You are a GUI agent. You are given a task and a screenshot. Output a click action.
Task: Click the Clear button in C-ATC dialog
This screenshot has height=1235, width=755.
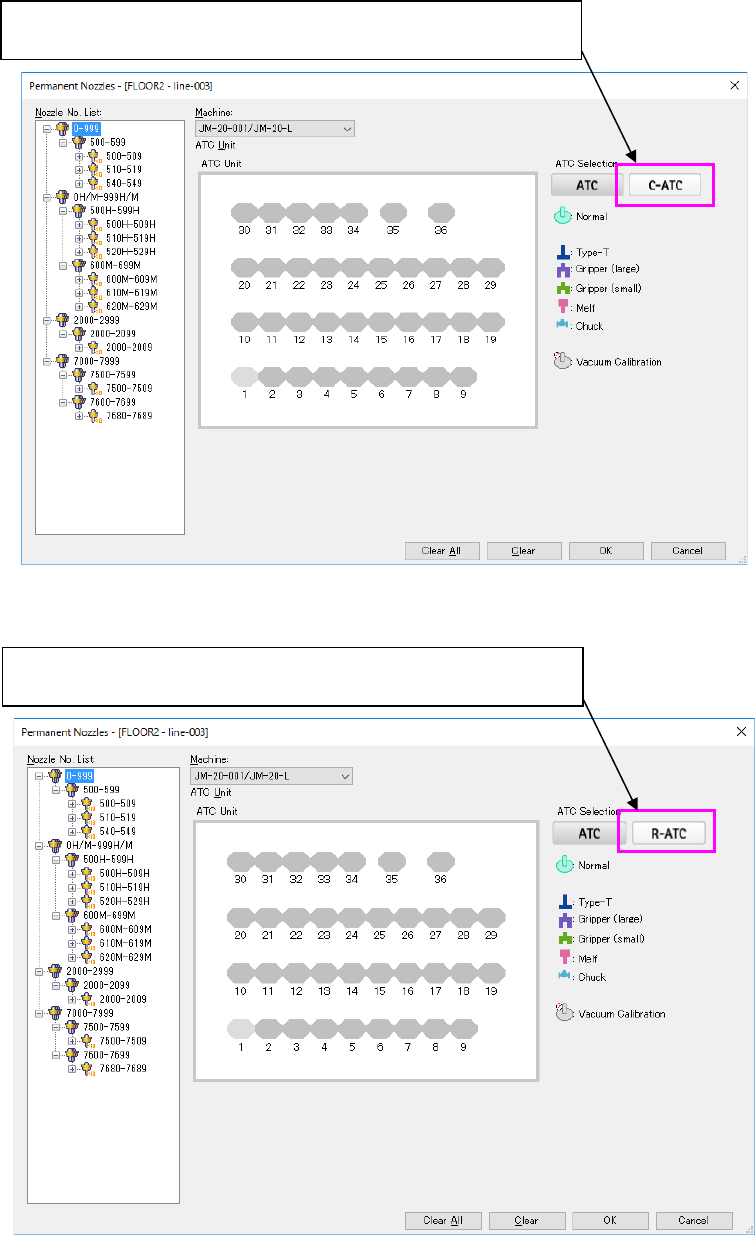pos(523,550)
